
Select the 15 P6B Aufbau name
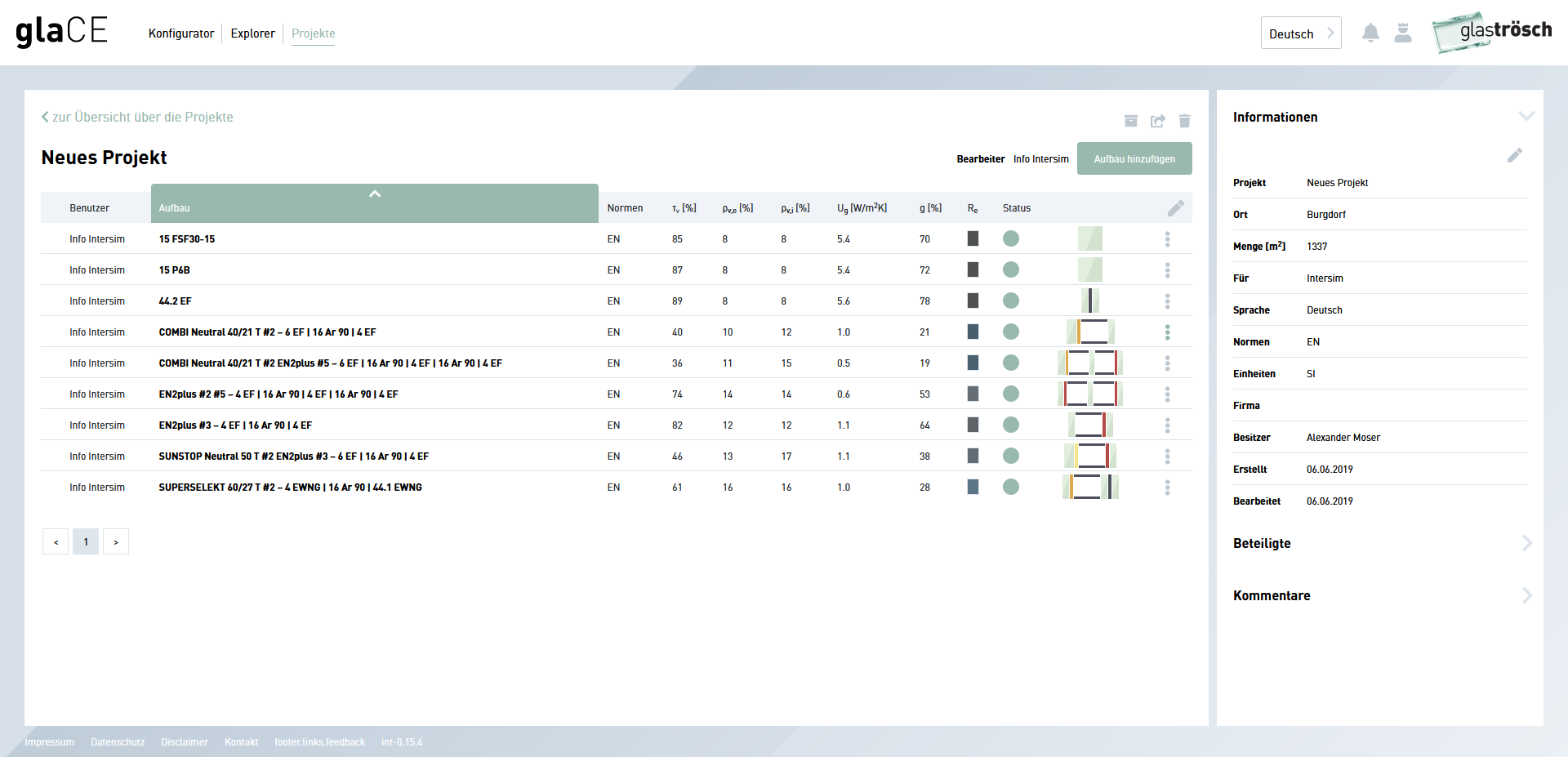coord(174,270)
